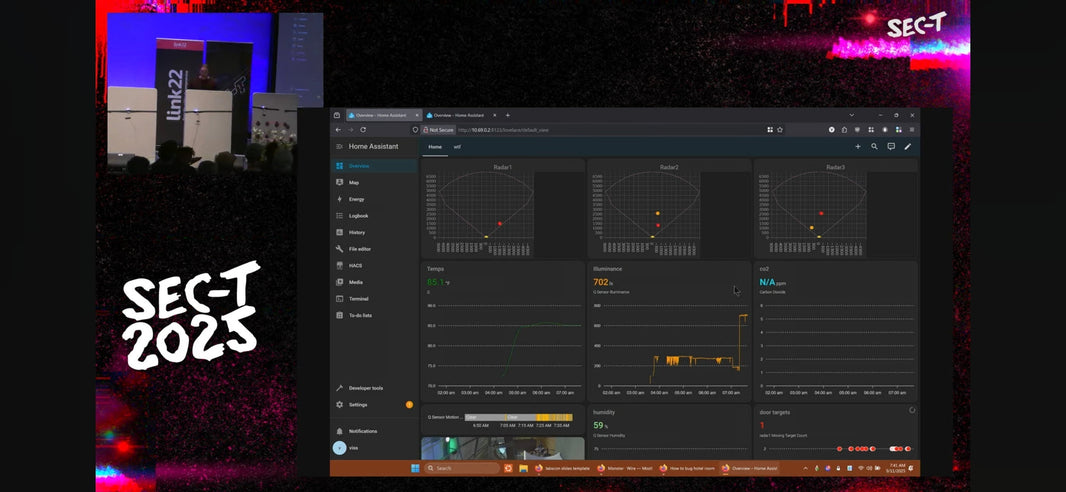Expand the browser tab list chevron
This screenshot has width=1066, height=492.
pyautogui.click(x=852, y=115)
